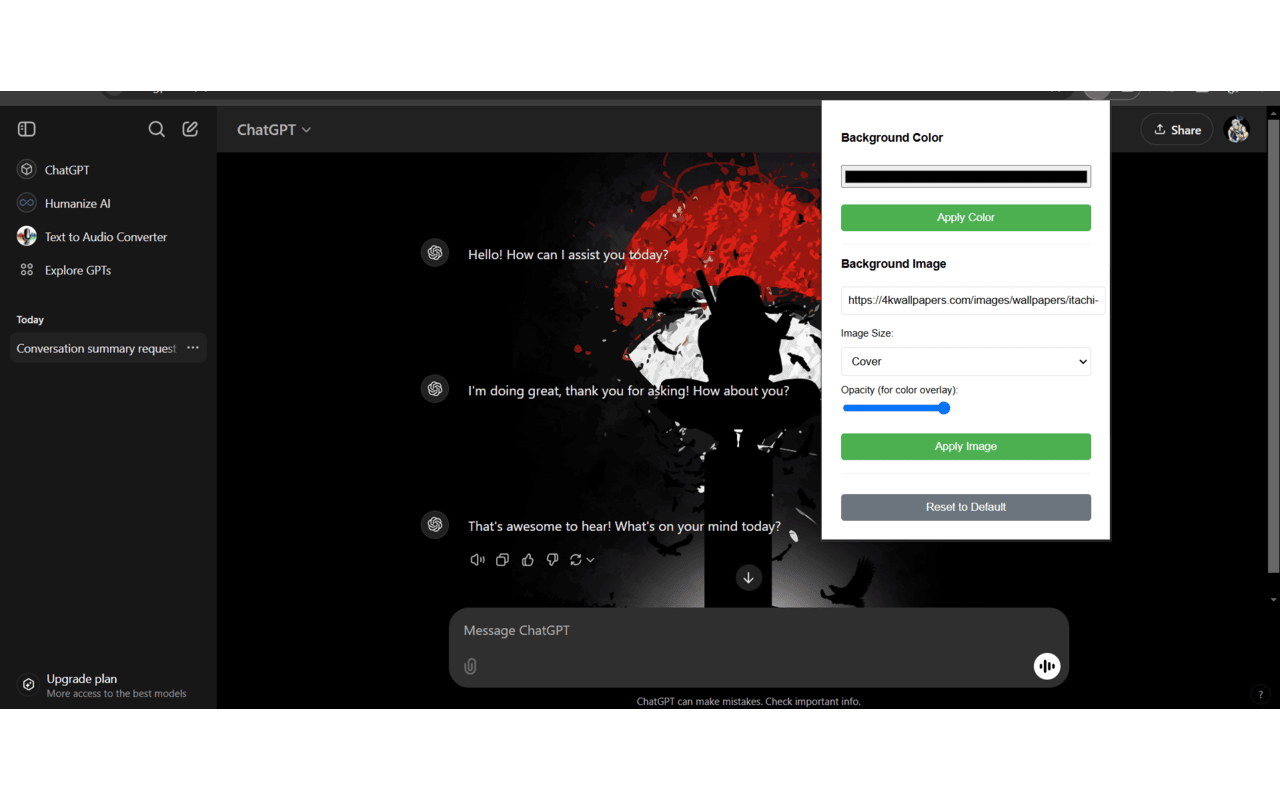This screenshot has height=800, width=1280.
Task: Open the regenerate response model dropdown
Action: coord(582,560)
